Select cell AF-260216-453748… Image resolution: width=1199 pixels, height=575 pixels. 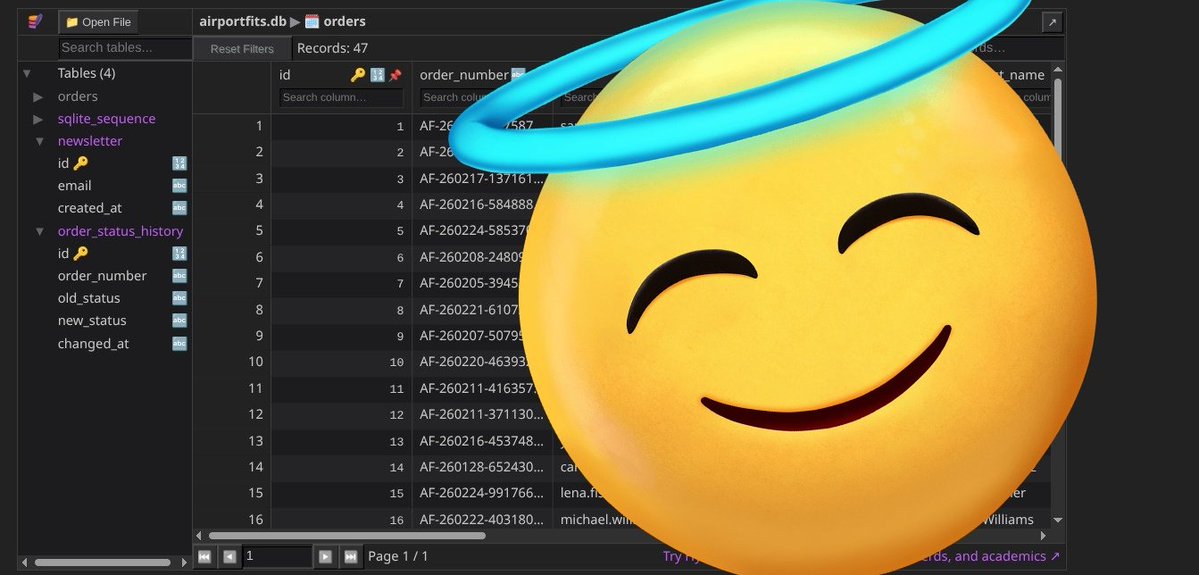pos(482,441)
